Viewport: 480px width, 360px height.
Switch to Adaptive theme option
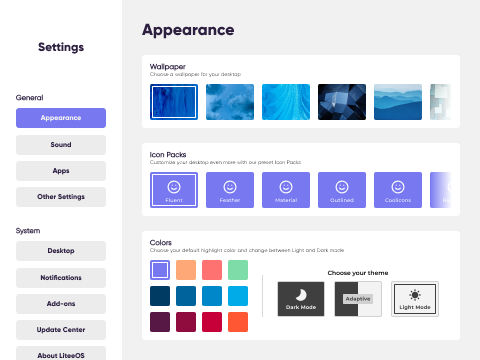tap(358, 299)
